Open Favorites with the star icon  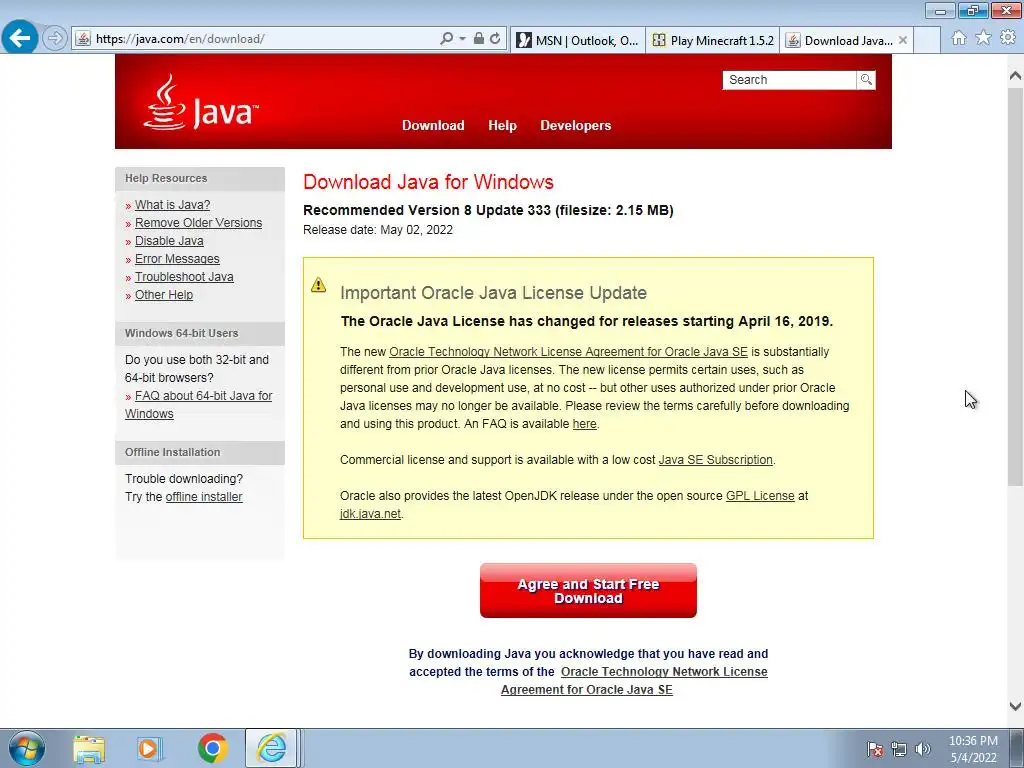coord(983,38)
